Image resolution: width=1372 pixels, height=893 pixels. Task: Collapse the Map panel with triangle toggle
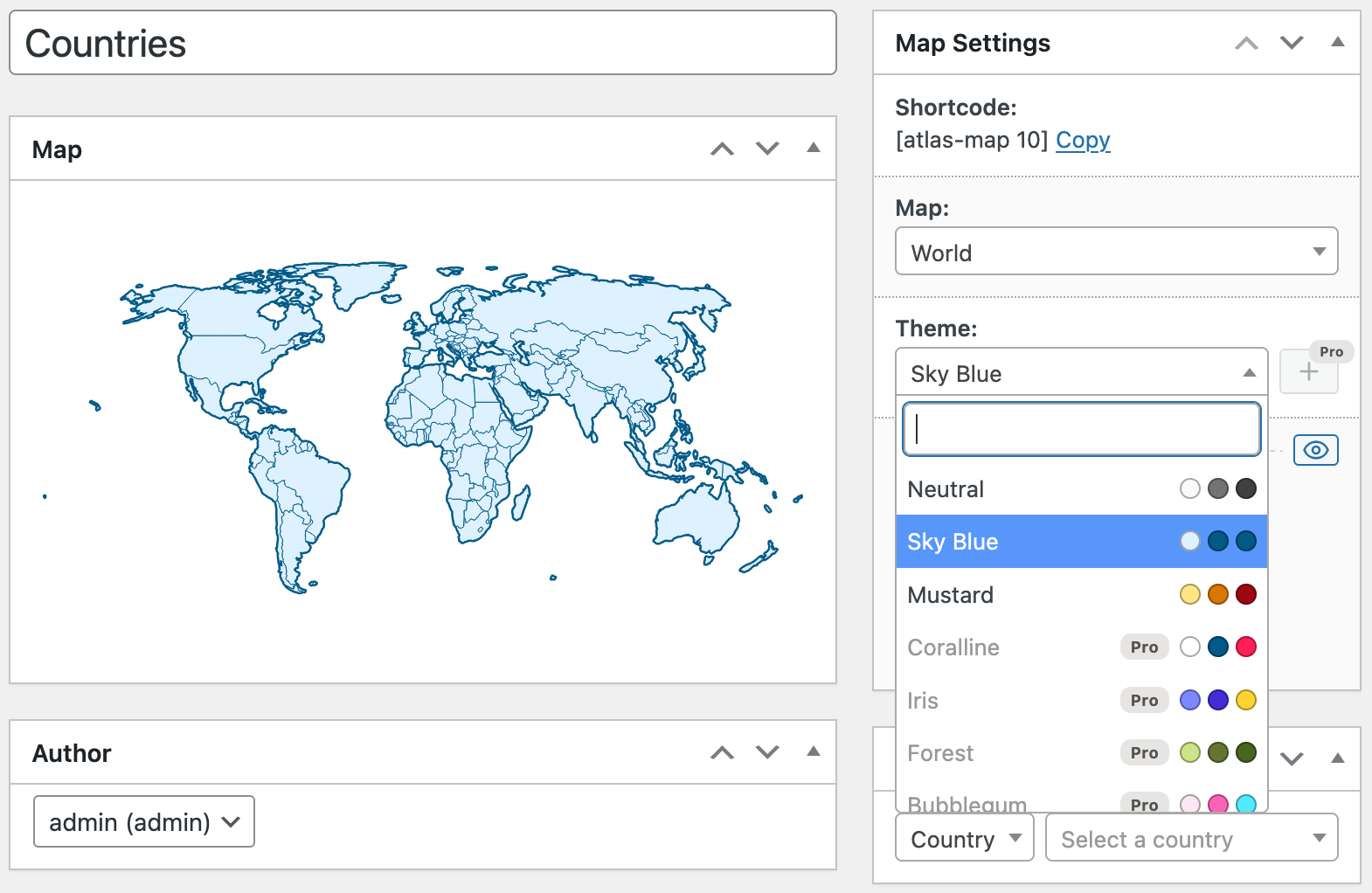click(x=813, y=148)
